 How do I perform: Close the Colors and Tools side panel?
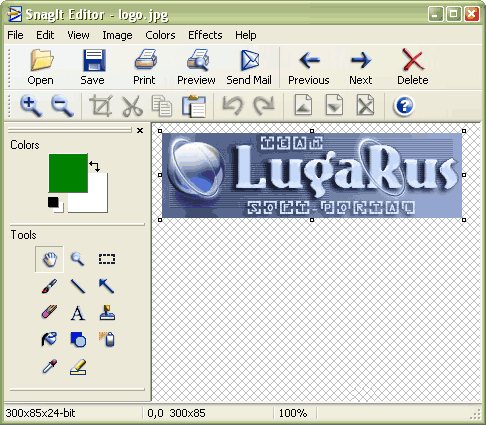[x=140, y=131]
